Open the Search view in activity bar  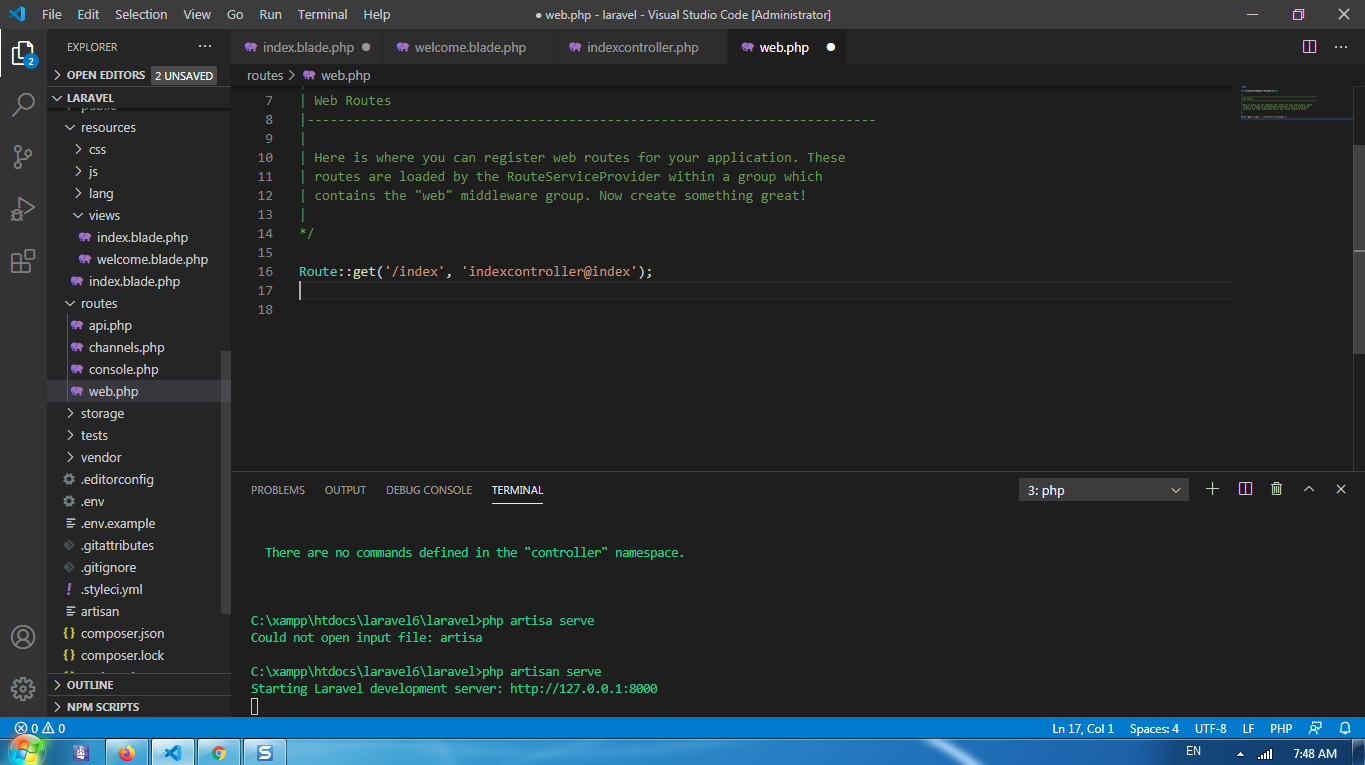pyautogui.click(x=23, y=105)
